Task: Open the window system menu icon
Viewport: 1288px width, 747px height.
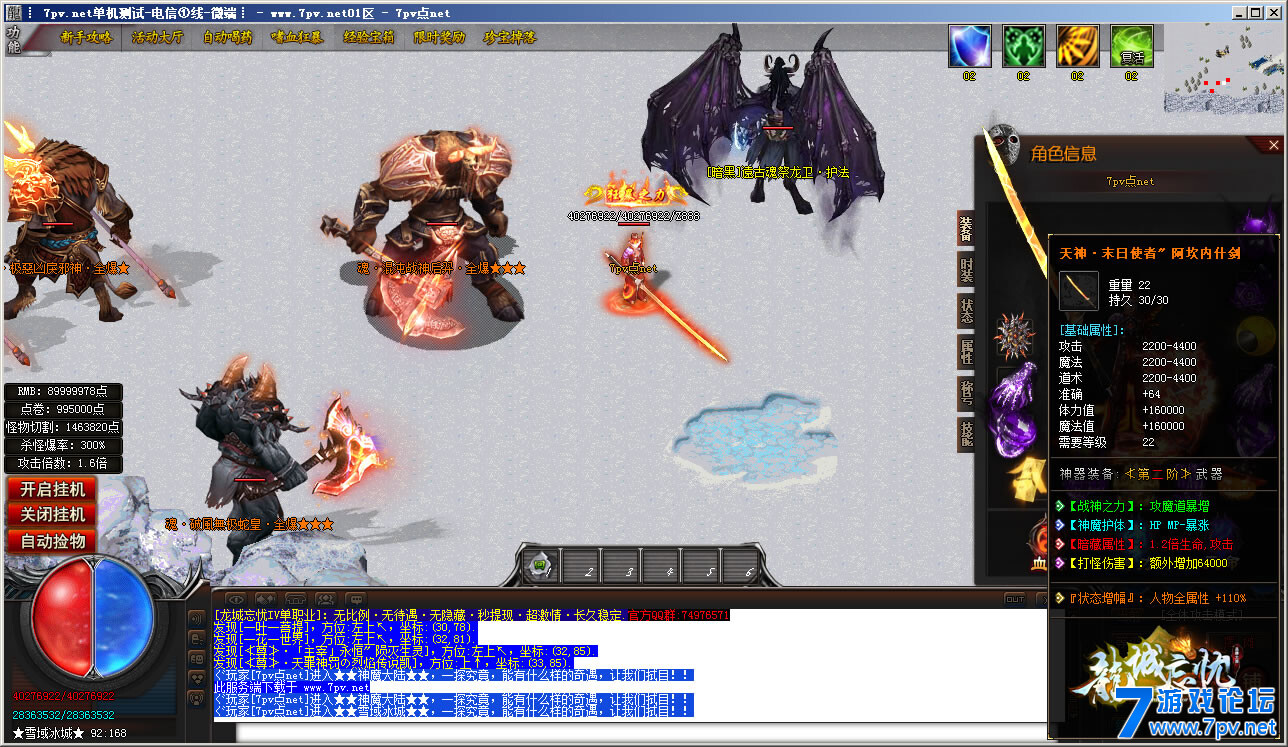Action: click(12, 12)
